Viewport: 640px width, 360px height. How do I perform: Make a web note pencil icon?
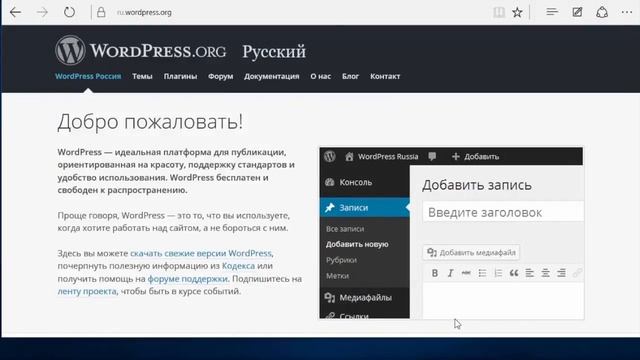coord(577,12)
